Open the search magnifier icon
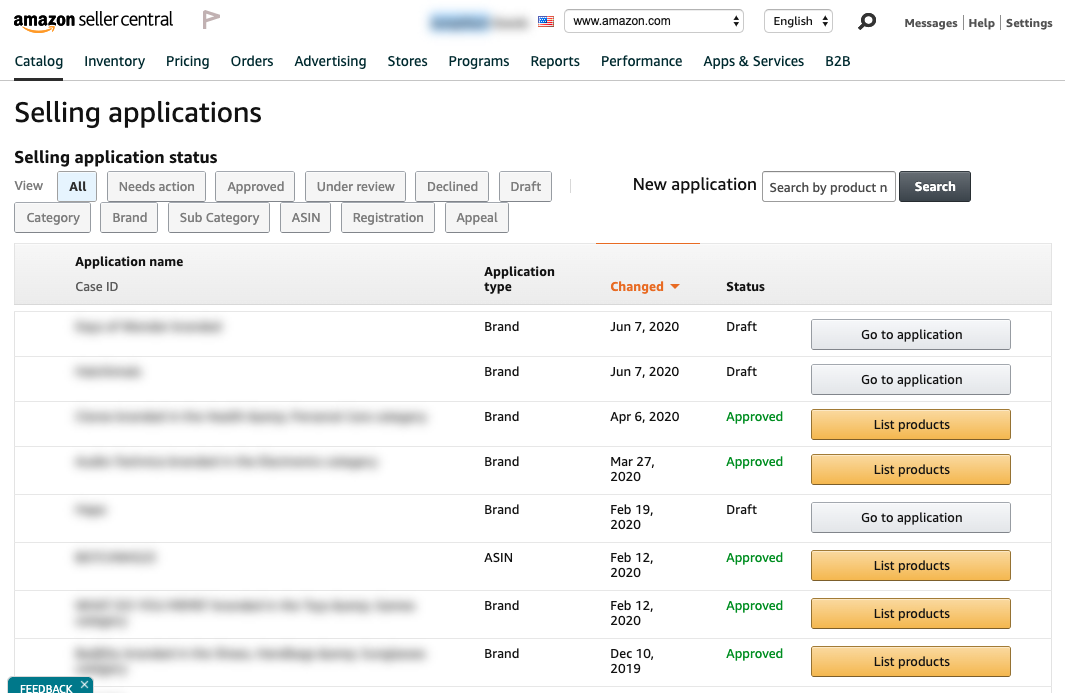The width and height of the screenshot is (1065, 693). [x=867, y=22]
